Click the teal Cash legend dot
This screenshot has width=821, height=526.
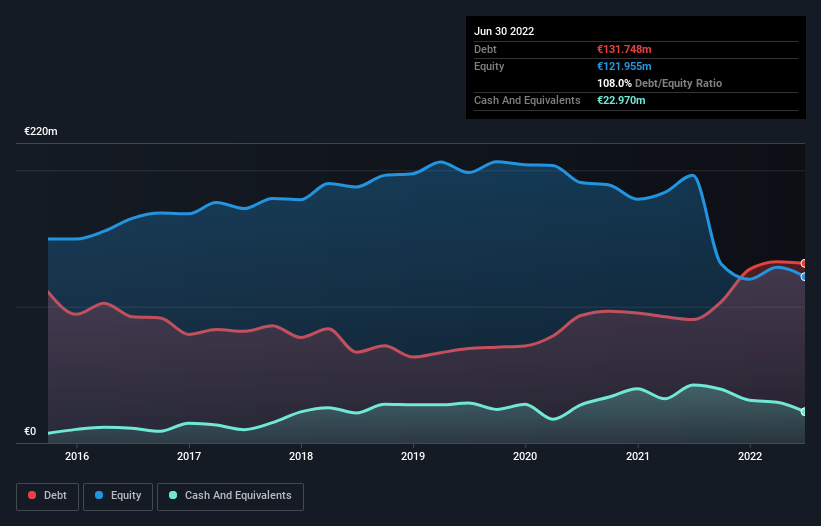[173, 495]
